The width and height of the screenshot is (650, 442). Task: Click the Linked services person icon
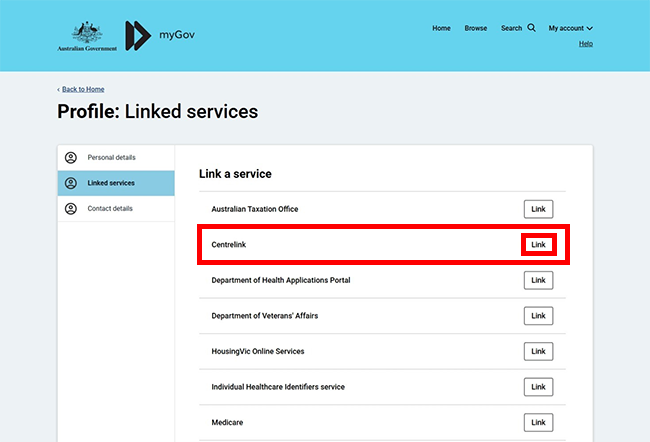(x=70, y=183)
